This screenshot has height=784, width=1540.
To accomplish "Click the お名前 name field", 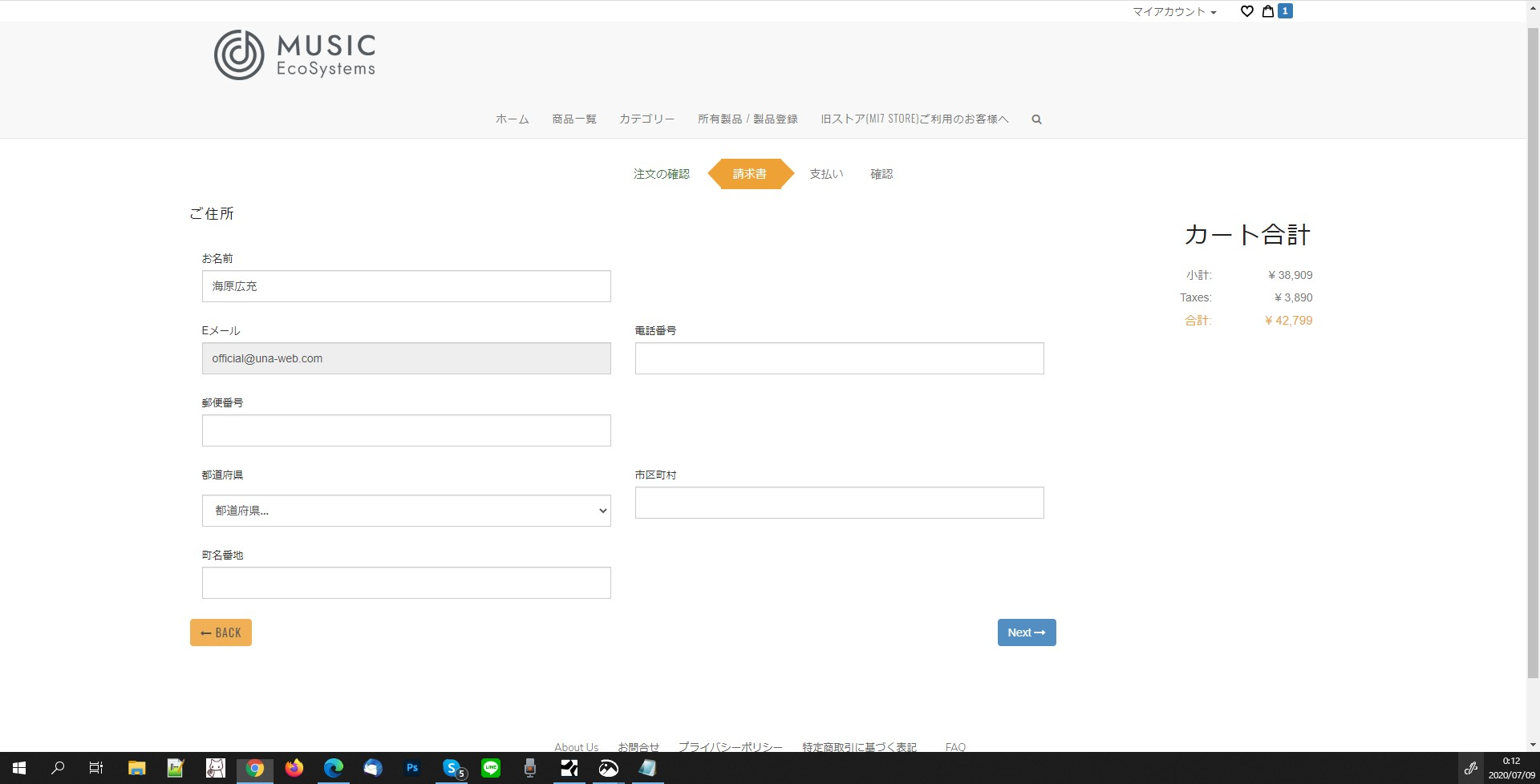I will [406, 286].
